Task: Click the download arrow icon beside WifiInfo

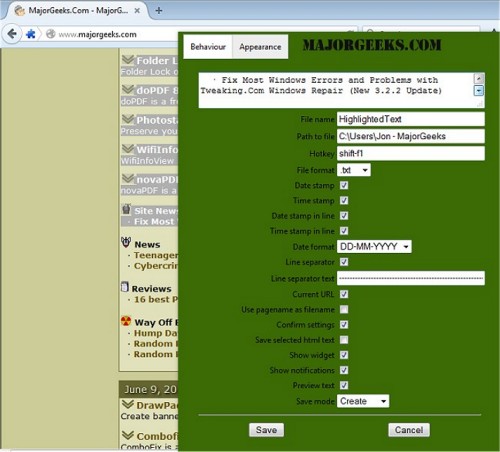Action: 128,149
